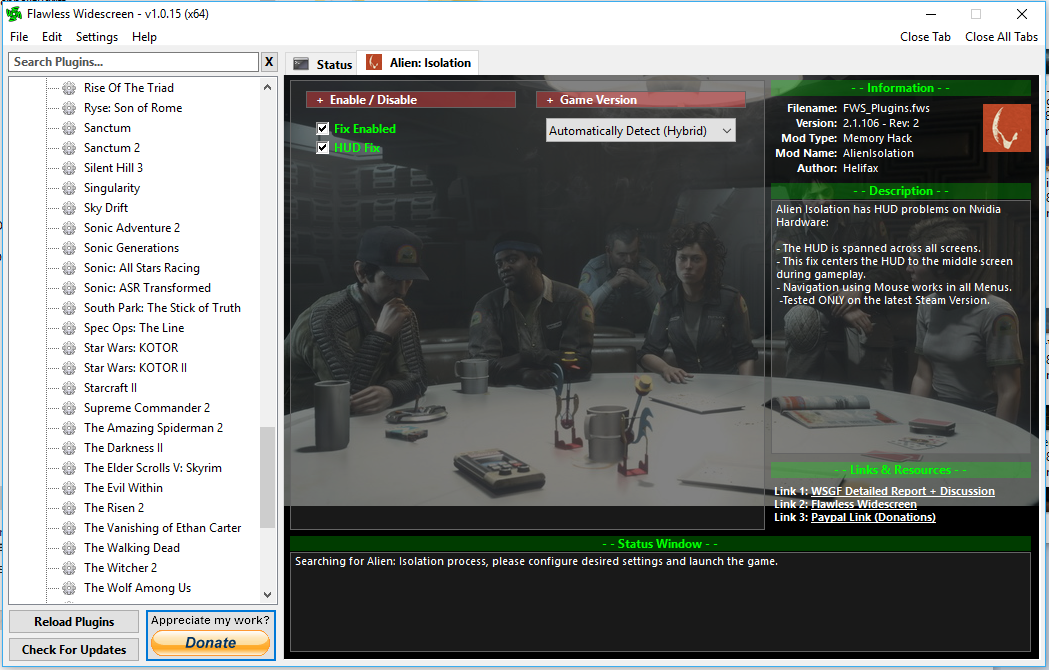Click the Author value Helifax

pos(860,168)
